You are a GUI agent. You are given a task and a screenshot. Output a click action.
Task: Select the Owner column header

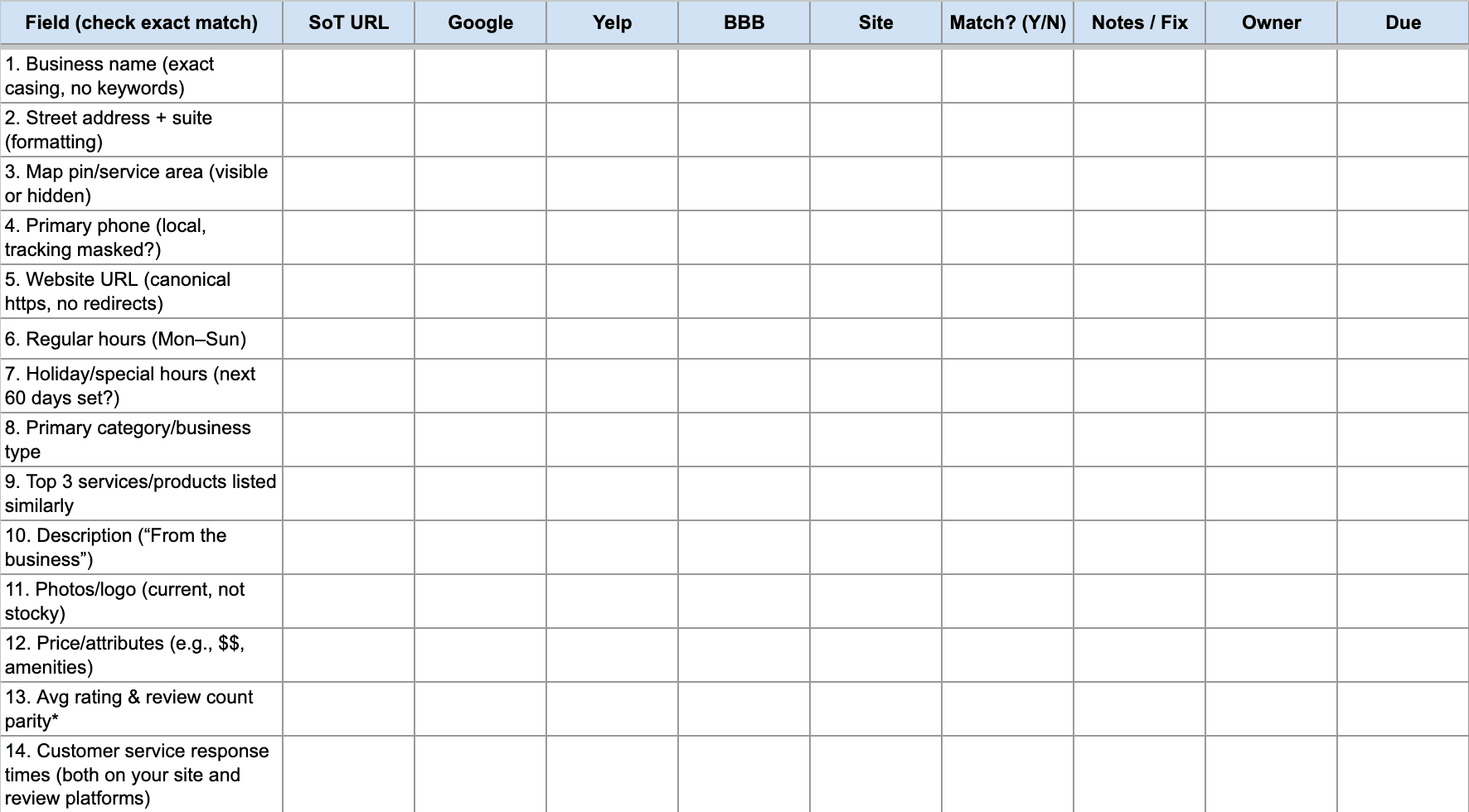(1271, 22)
